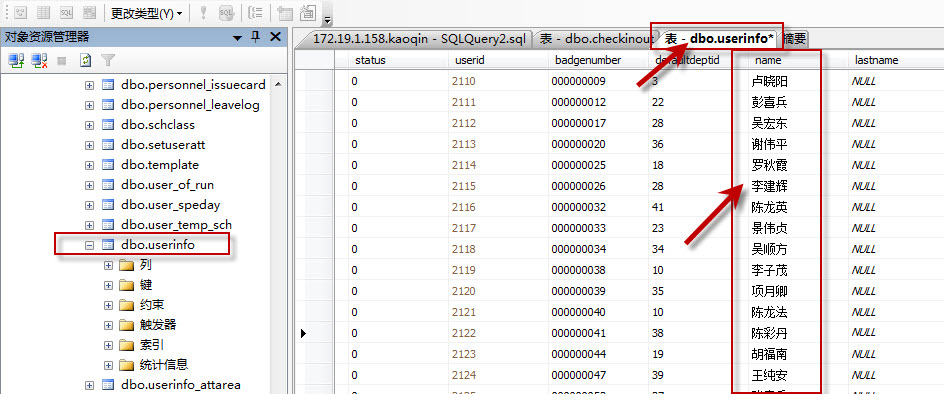Click the 索引 folder icon
The height and width of the screenshot is (394, 944).
126,345
